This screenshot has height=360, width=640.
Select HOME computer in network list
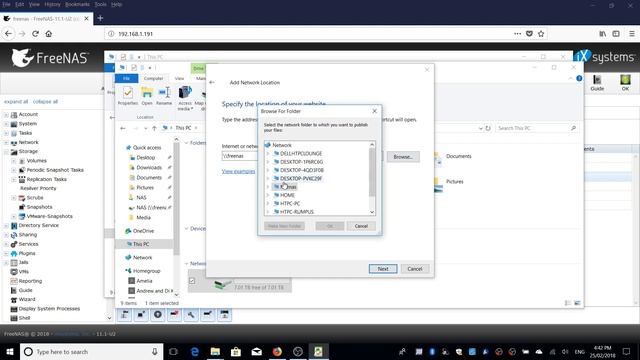tap(287, 195)
